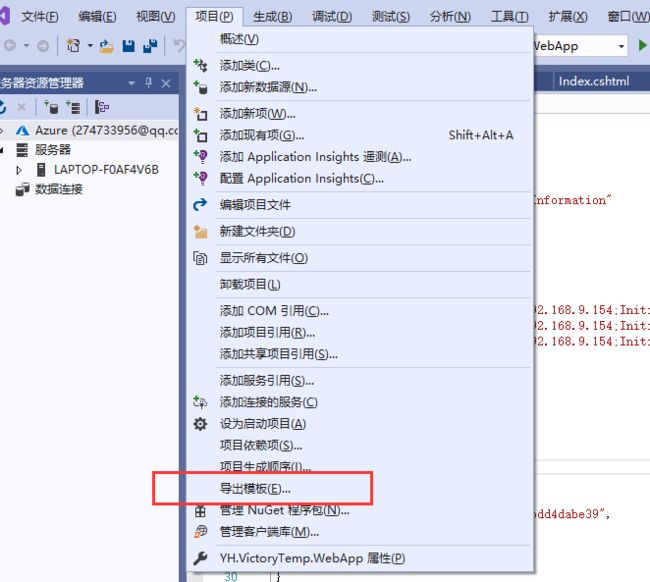
Task: Select 项目依赖项(S)... entry
Action: tap(360, 445)
